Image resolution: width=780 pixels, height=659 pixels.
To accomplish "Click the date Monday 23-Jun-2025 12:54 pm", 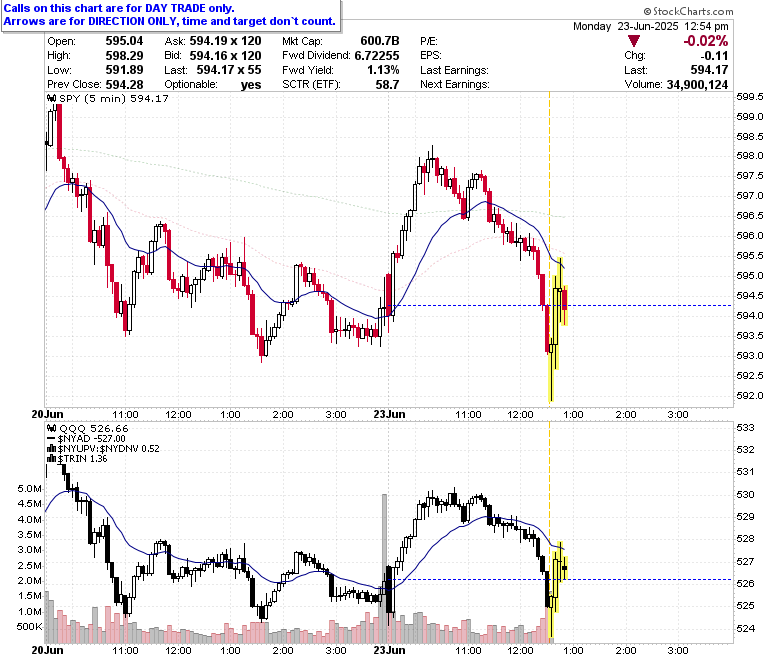I will point(651,26).
